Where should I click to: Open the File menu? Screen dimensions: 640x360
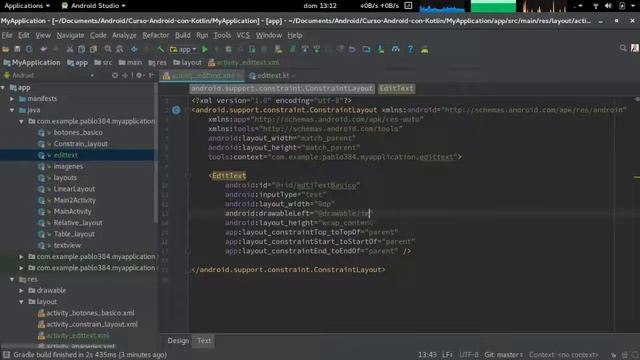[x=7, y=36]
